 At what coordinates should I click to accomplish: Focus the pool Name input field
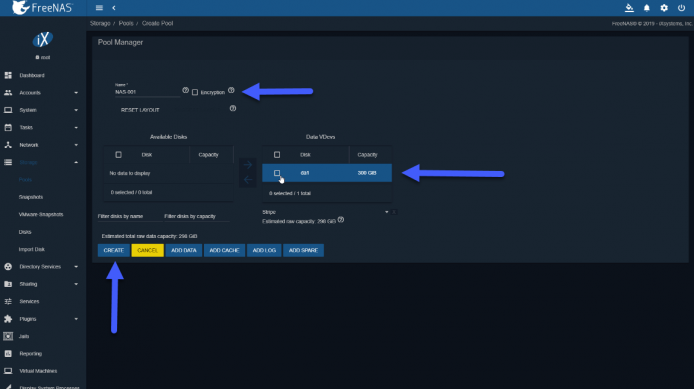[147, 92]
